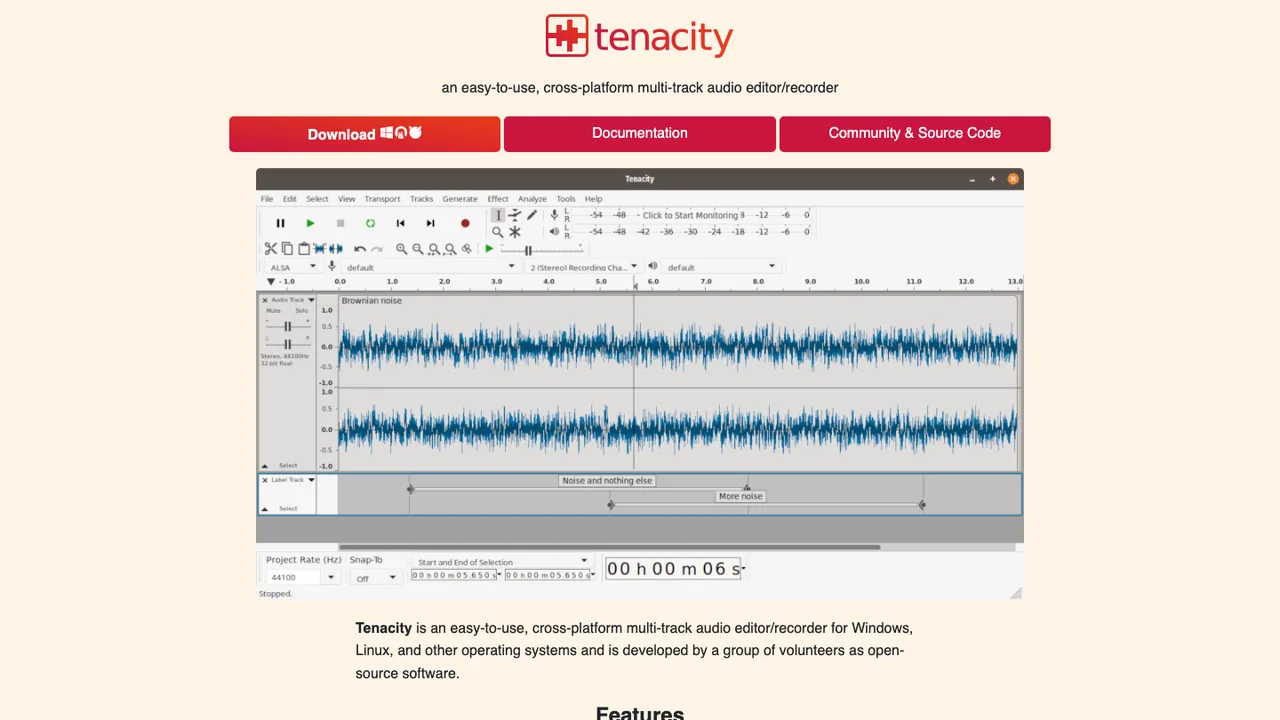This screenshot has width=1280, height=720.
Task: Click the Play-at-speed green arrow
Action: [489, 249]
